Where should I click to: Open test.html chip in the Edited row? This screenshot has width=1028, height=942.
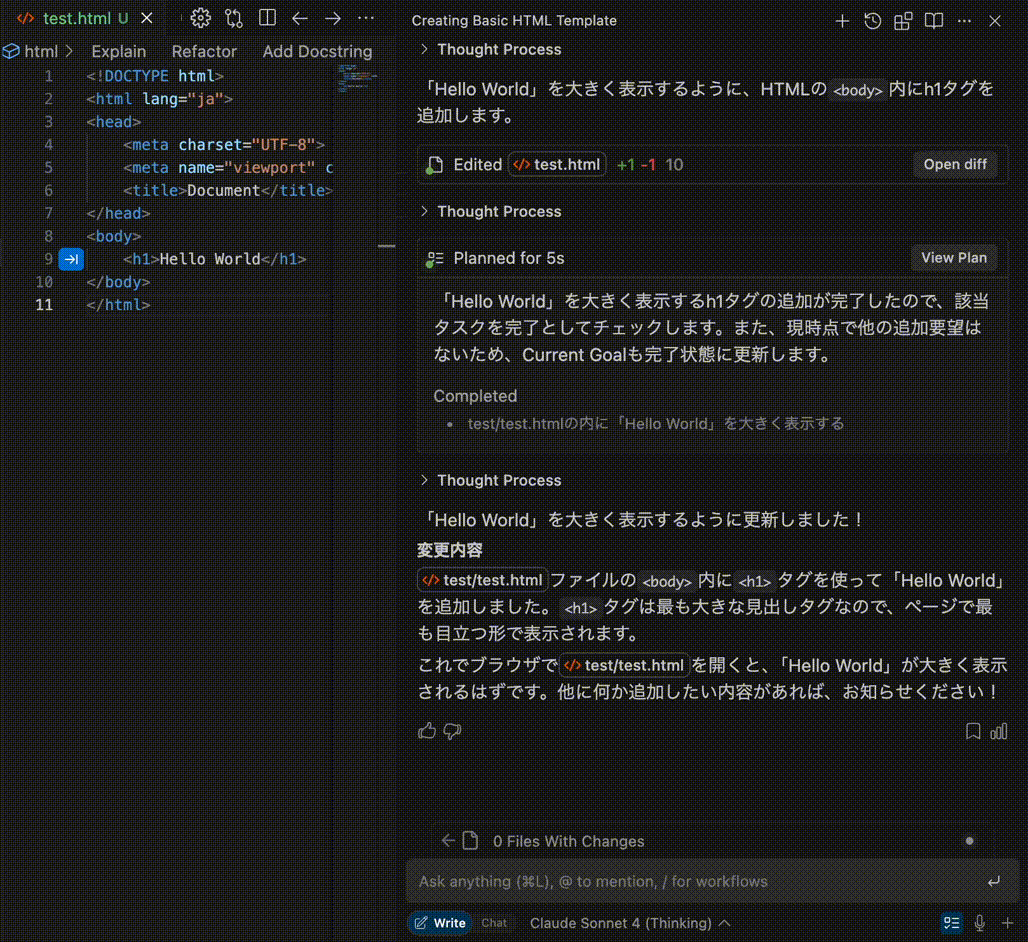click(557, 165)
